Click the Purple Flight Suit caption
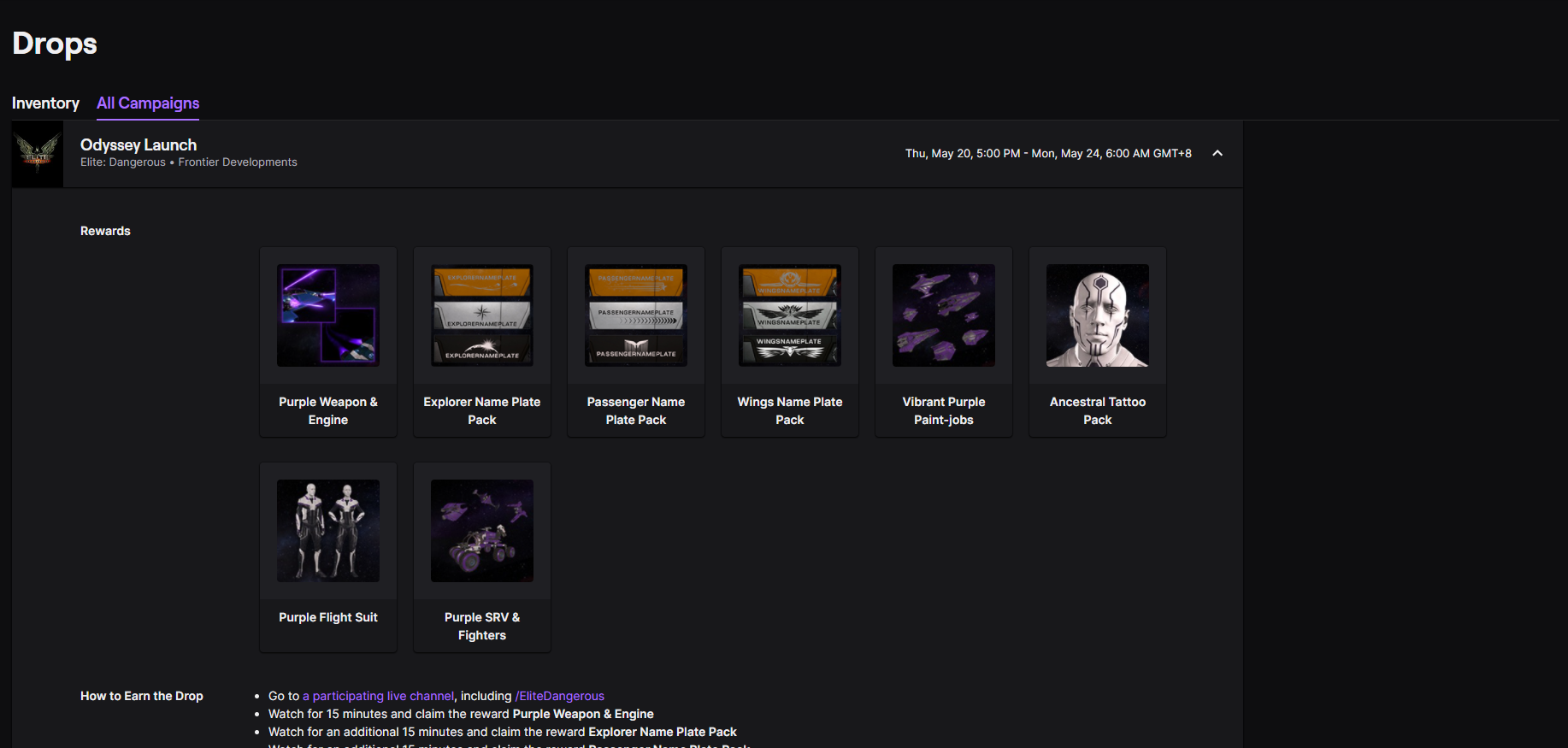The width and height of the screenshot is (1568, 748). (x=328, y=617)
